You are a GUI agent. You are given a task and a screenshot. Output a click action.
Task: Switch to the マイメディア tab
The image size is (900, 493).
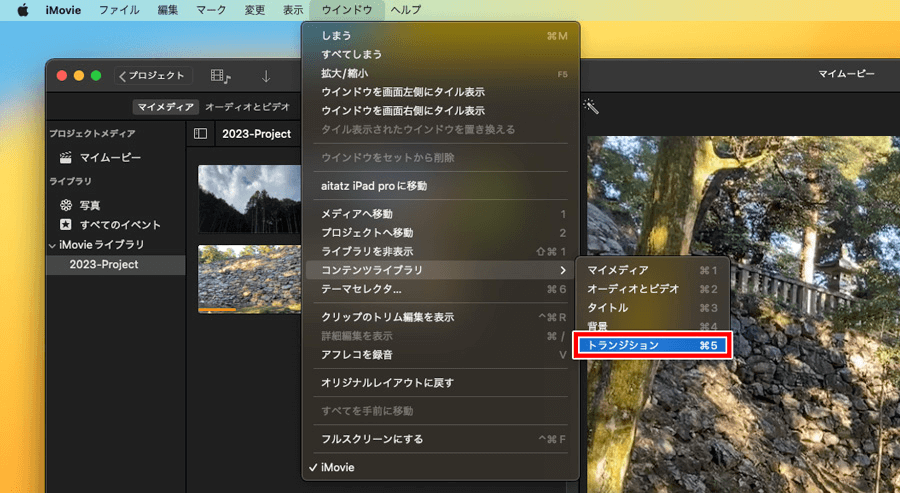(166, 107)
